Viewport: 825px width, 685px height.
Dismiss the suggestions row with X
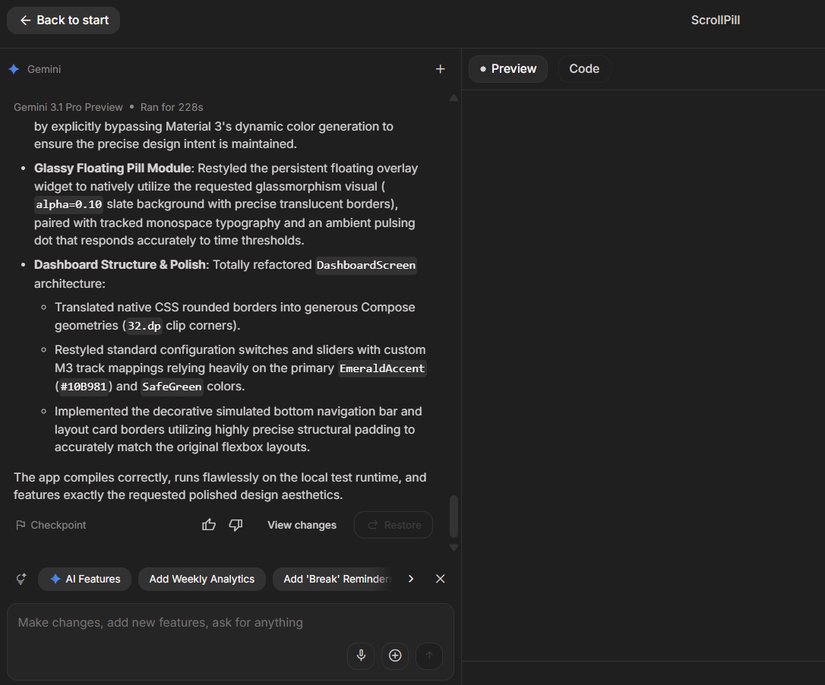click(440, 579)
